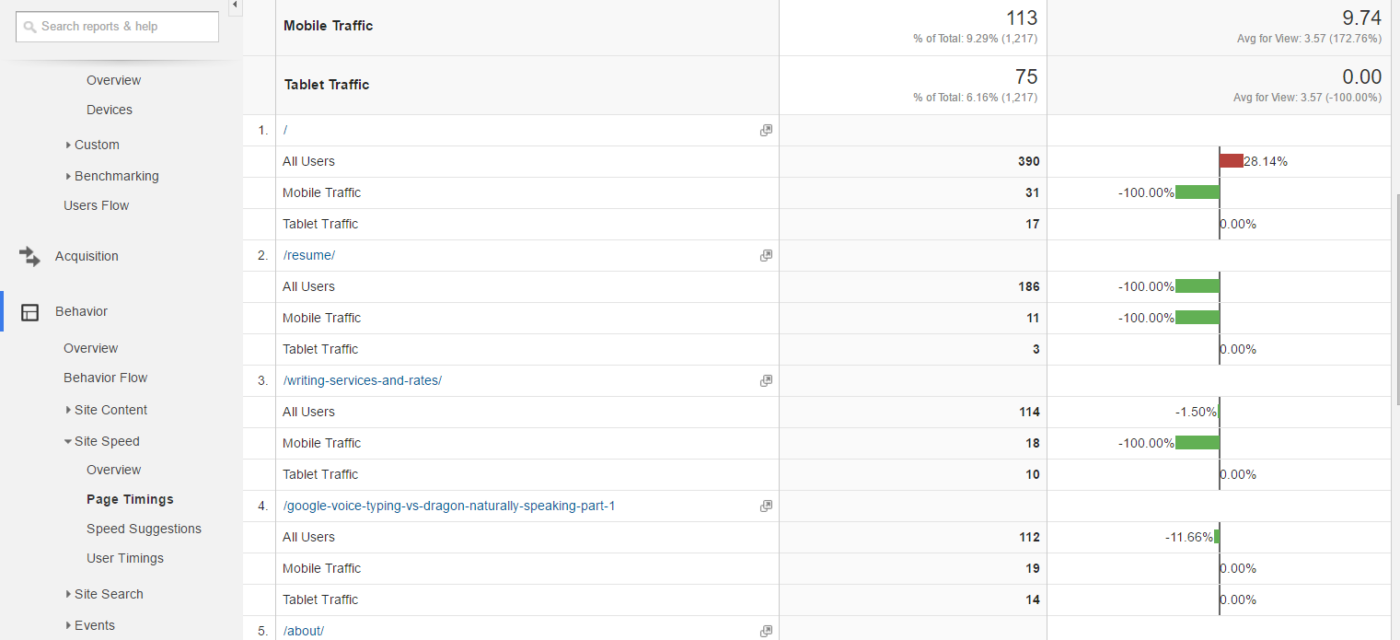
Task: Open Audience Overview in sidebar
Action: 114,80
